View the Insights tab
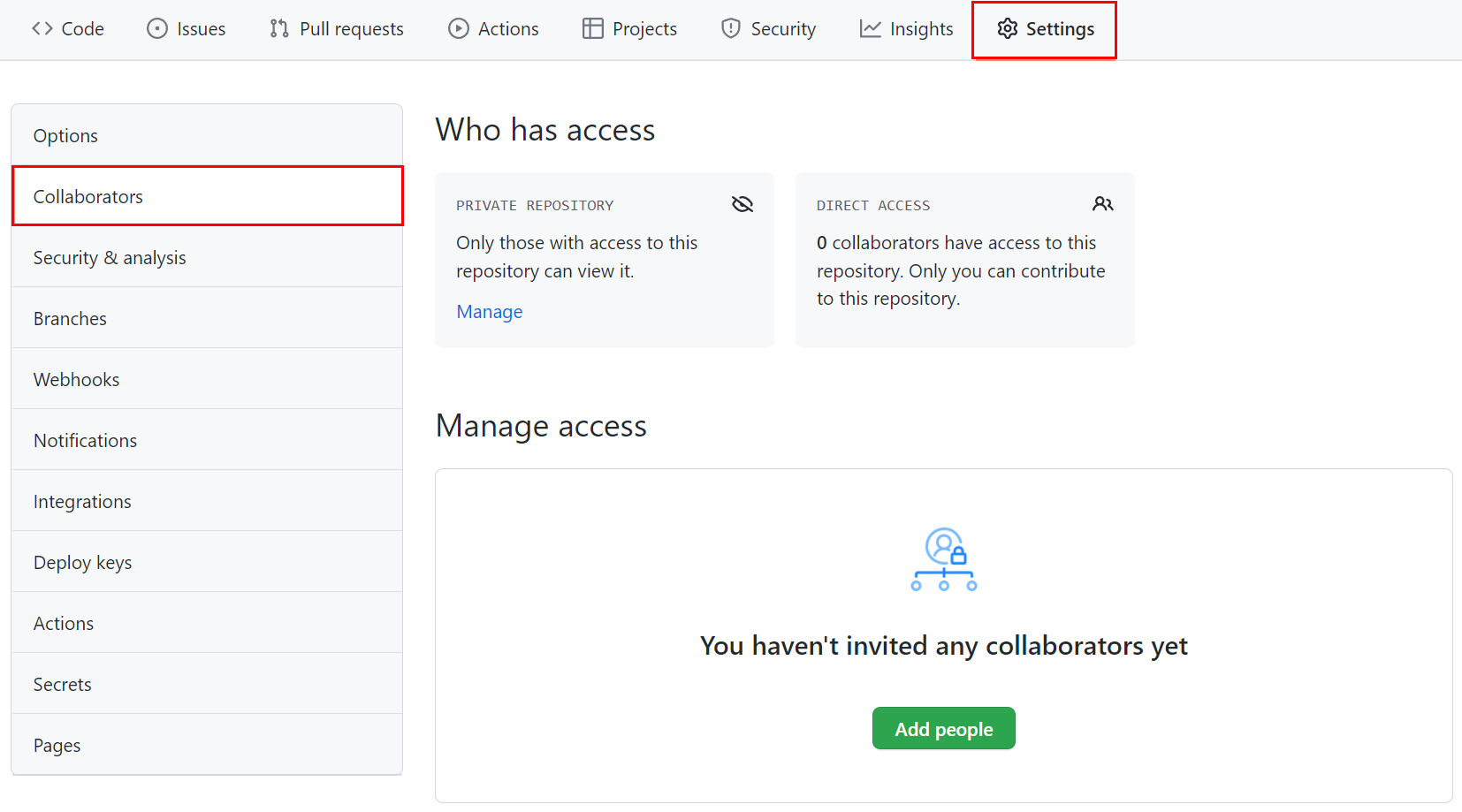This screenshot has height=812, width=1462. (907, 28)
